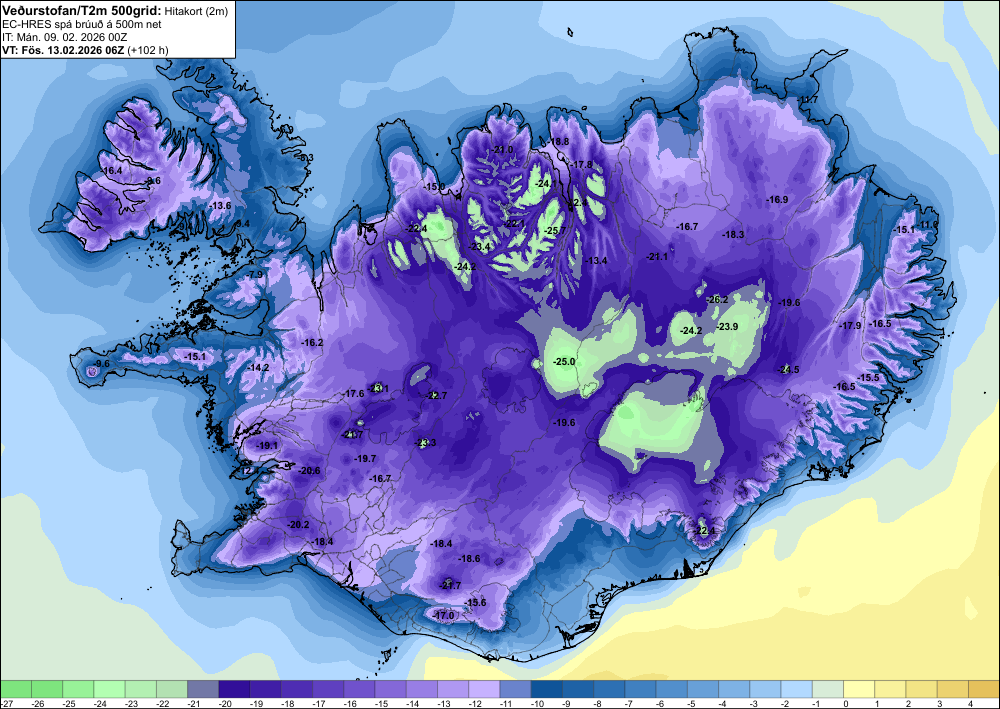The image size is (1000, 709).
Task: Click the -11.7 temperature value in the northeast
Action: tap(808, 99)
